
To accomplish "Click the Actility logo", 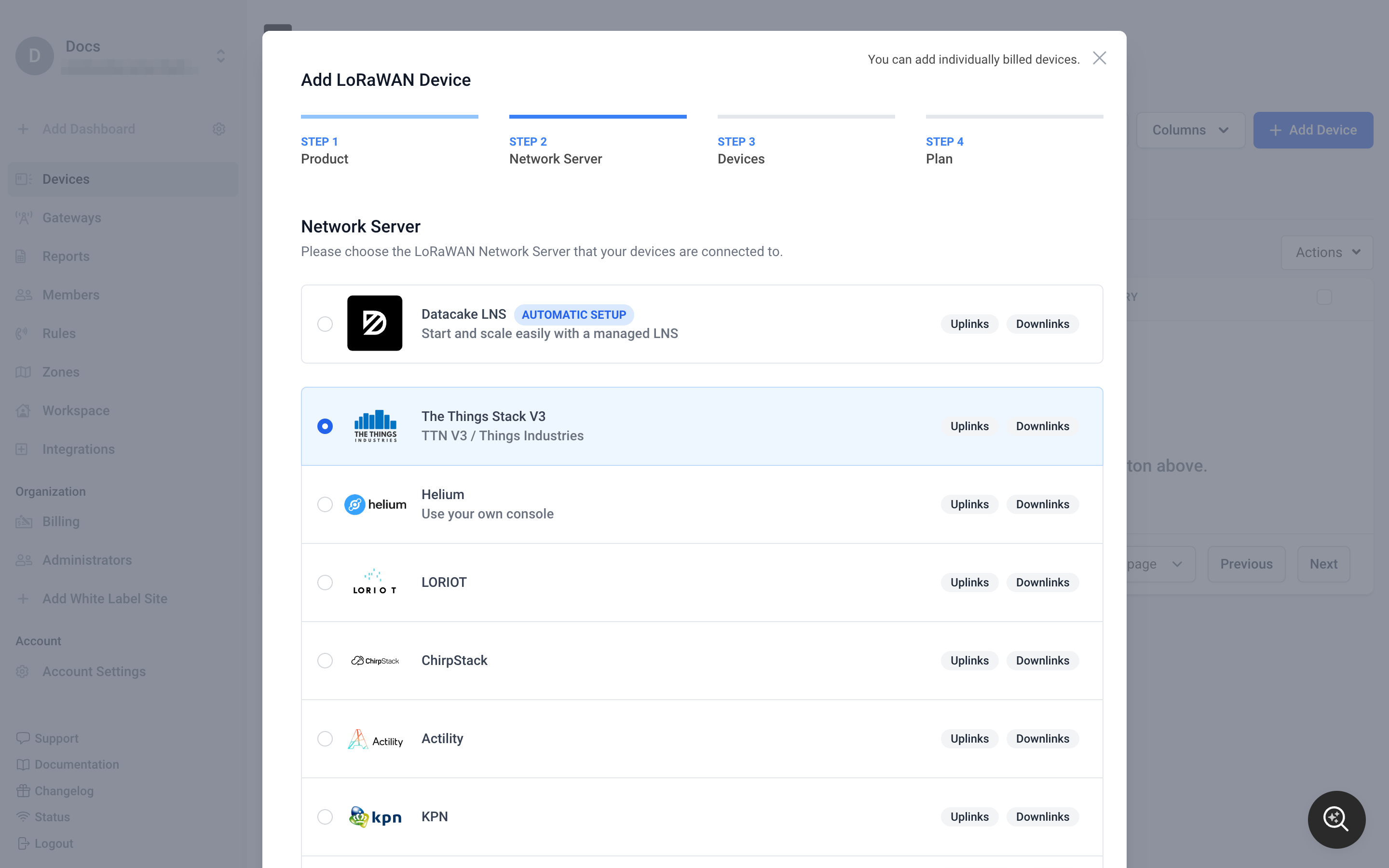I will [375, 739].
